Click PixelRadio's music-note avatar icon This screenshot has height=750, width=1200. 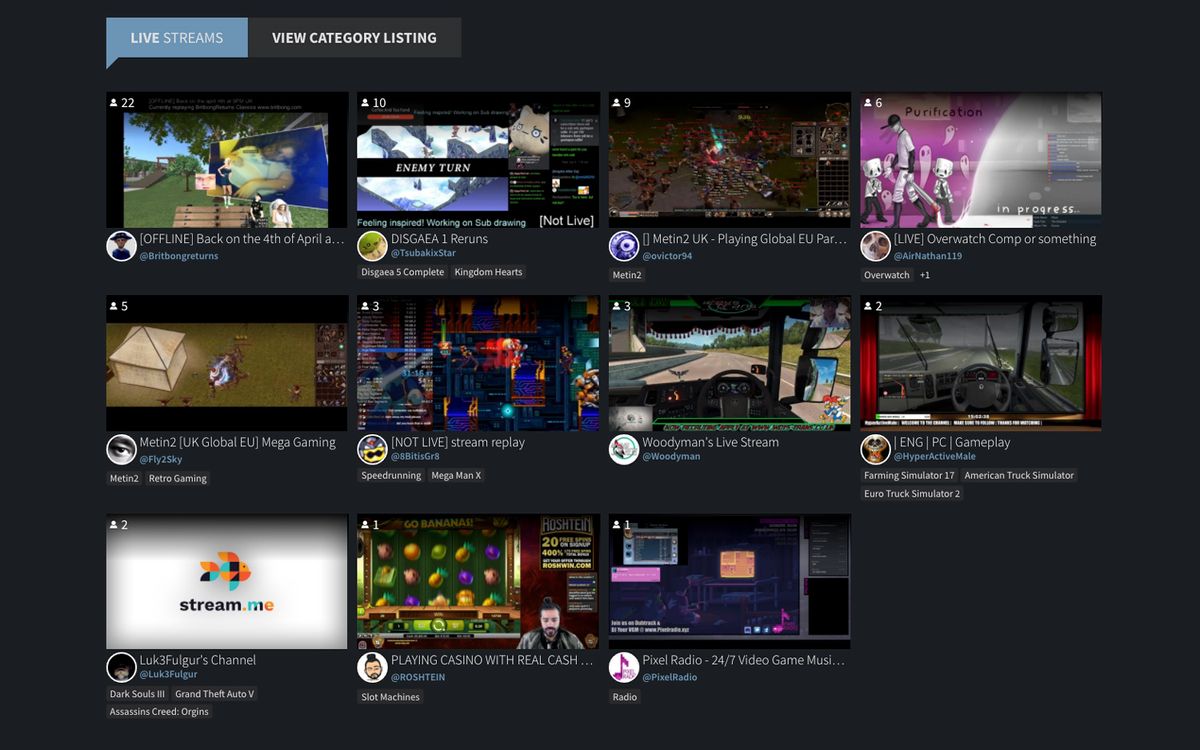pos(623,667)
